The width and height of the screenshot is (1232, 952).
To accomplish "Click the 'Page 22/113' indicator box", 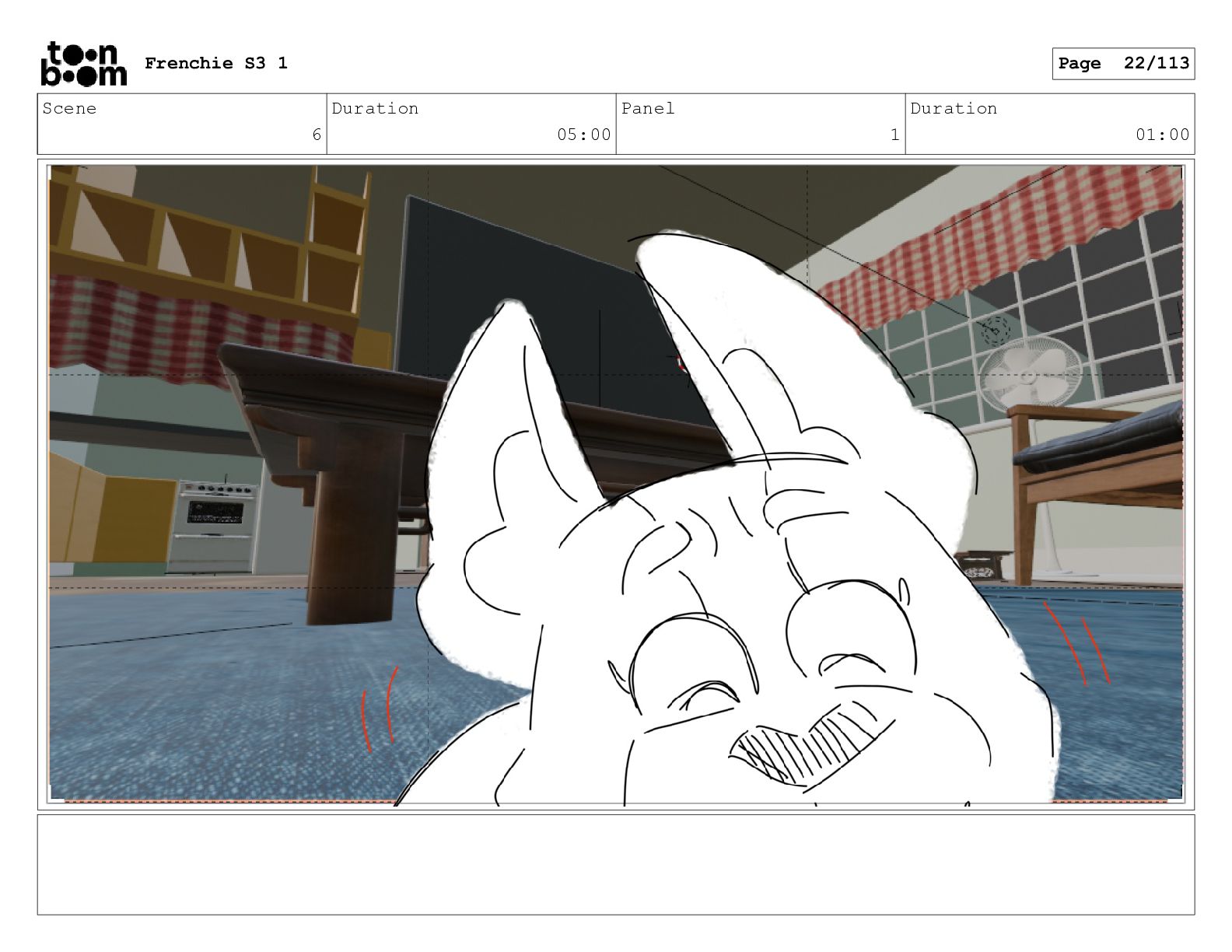I will pyautogui.click(x=1123, y=64).
